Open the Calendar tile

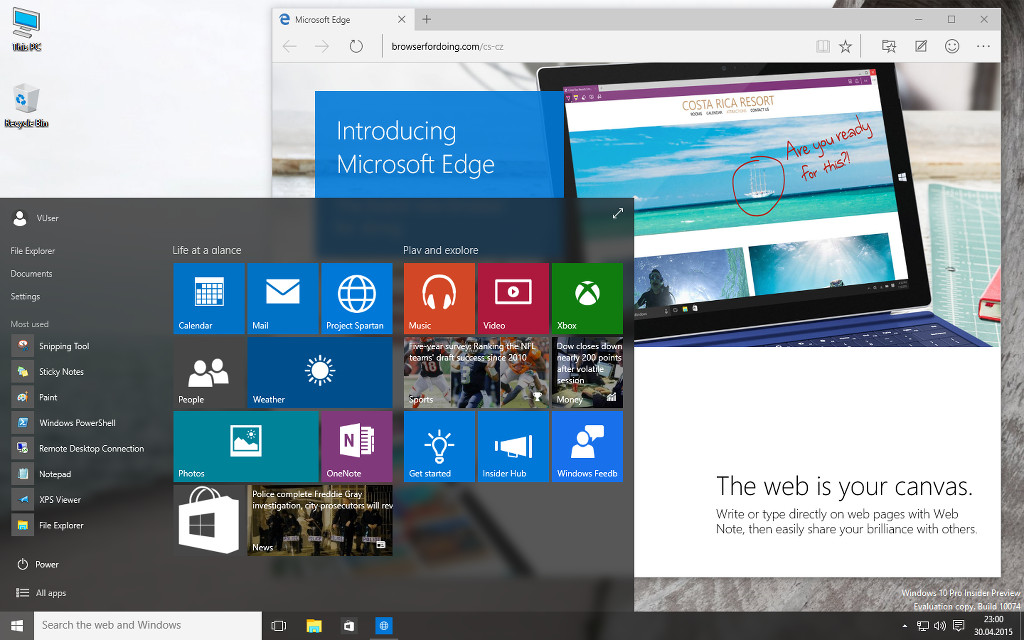tap(209, 298)
